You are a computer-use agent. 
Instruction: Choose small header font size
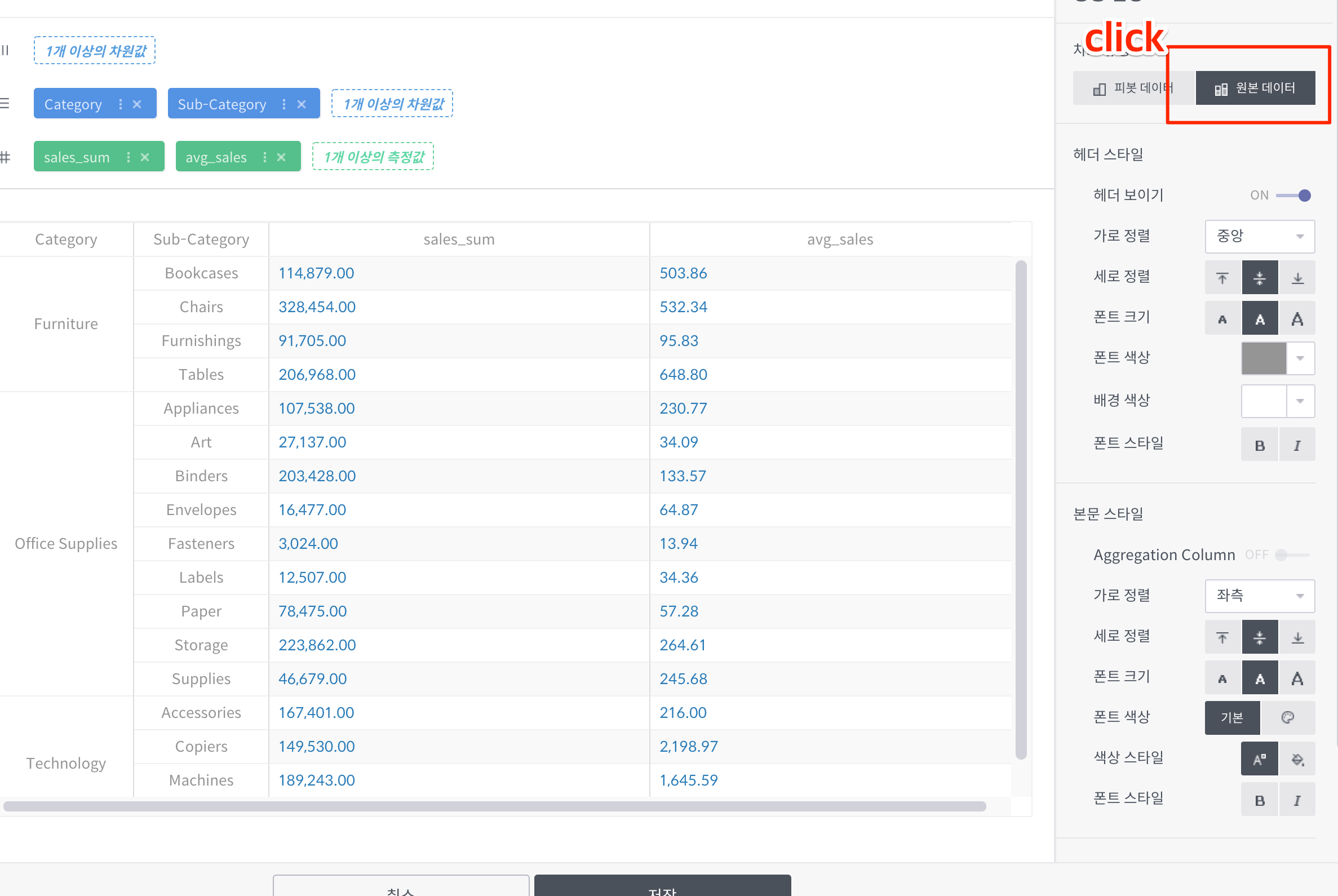tap(1223, 318)
